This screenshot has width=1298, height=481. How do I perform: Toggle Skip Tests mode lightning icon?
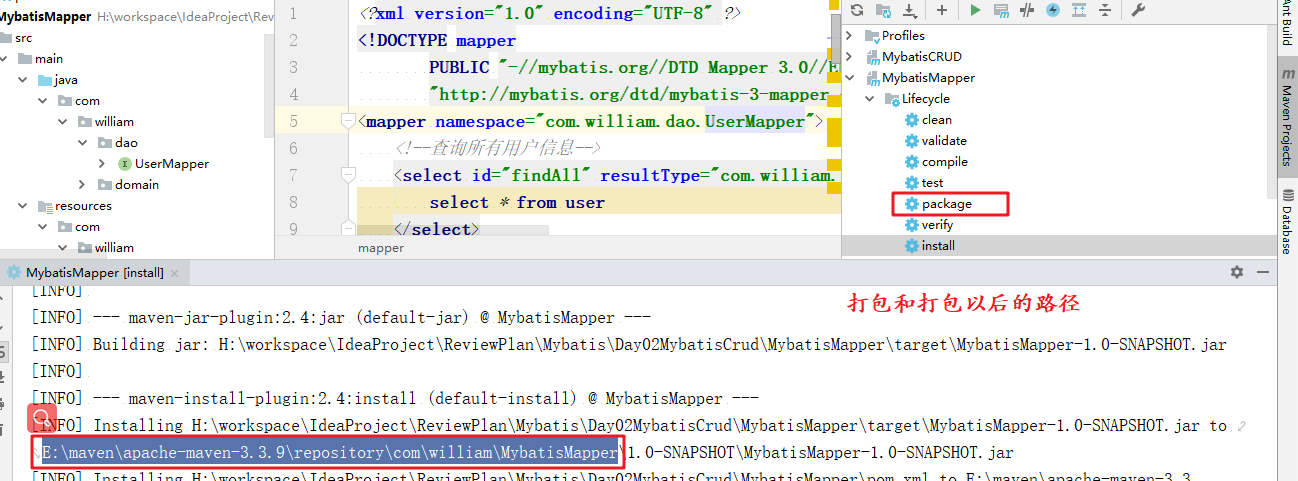(1053, 10)
